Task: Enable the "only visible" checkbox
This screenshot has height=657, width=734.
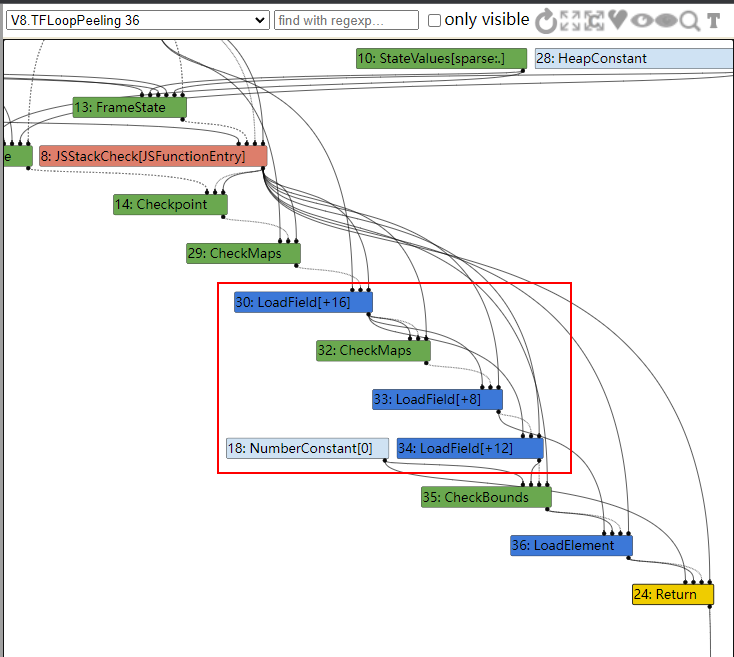Action: (x=434, y=21)
